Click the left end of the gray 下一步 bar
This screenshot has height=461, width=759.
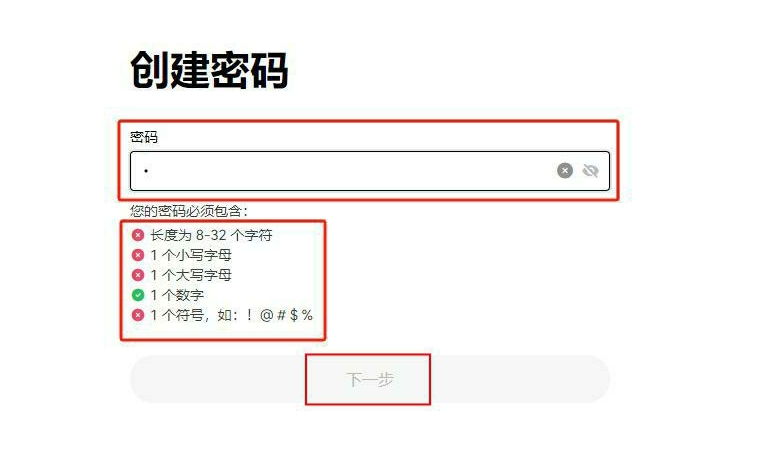(x=145, y=379)
